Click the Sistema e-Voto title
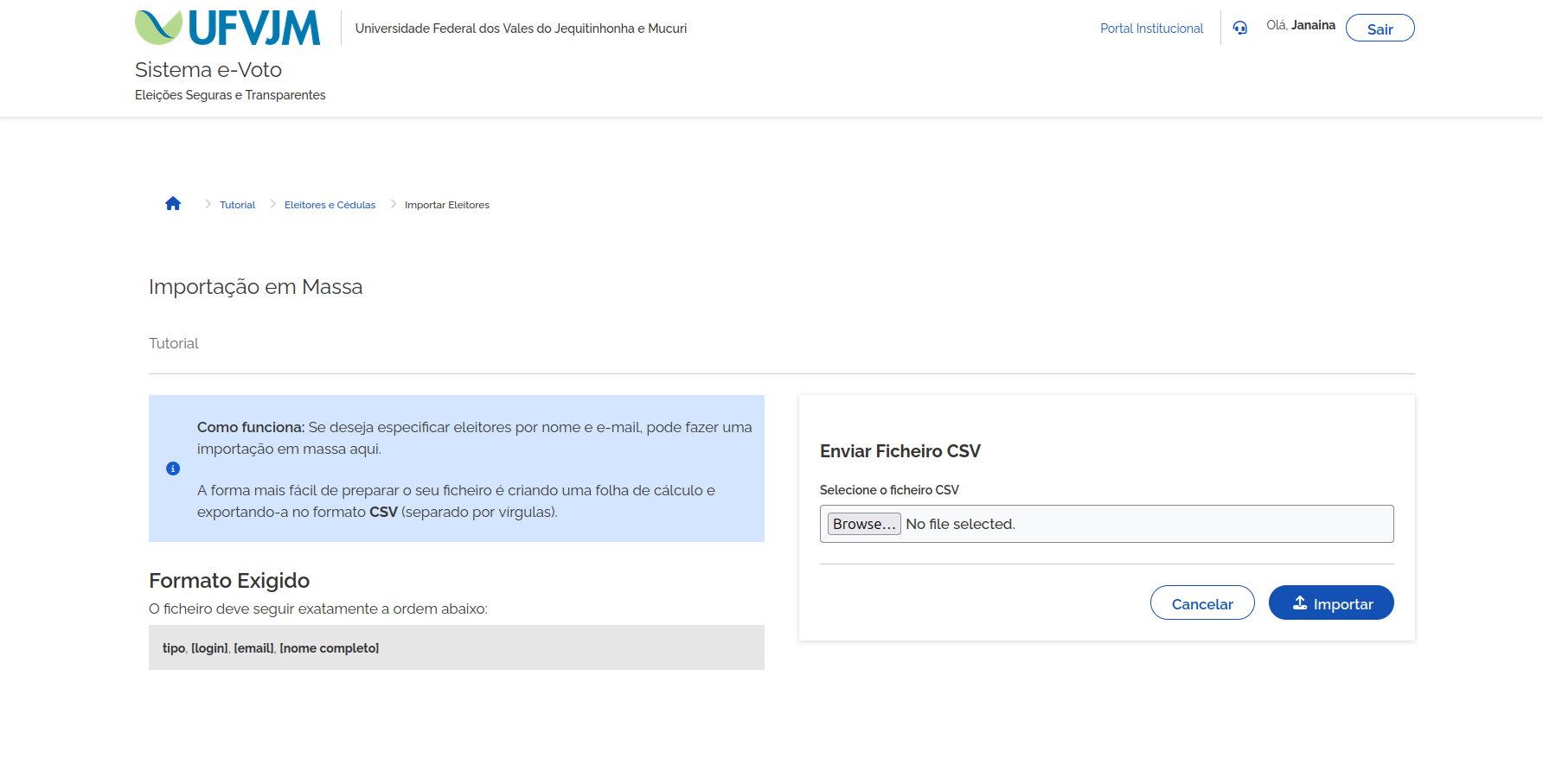Image resolution: width=1543 pixels, height=784 pixels. [x=208, y=70]
